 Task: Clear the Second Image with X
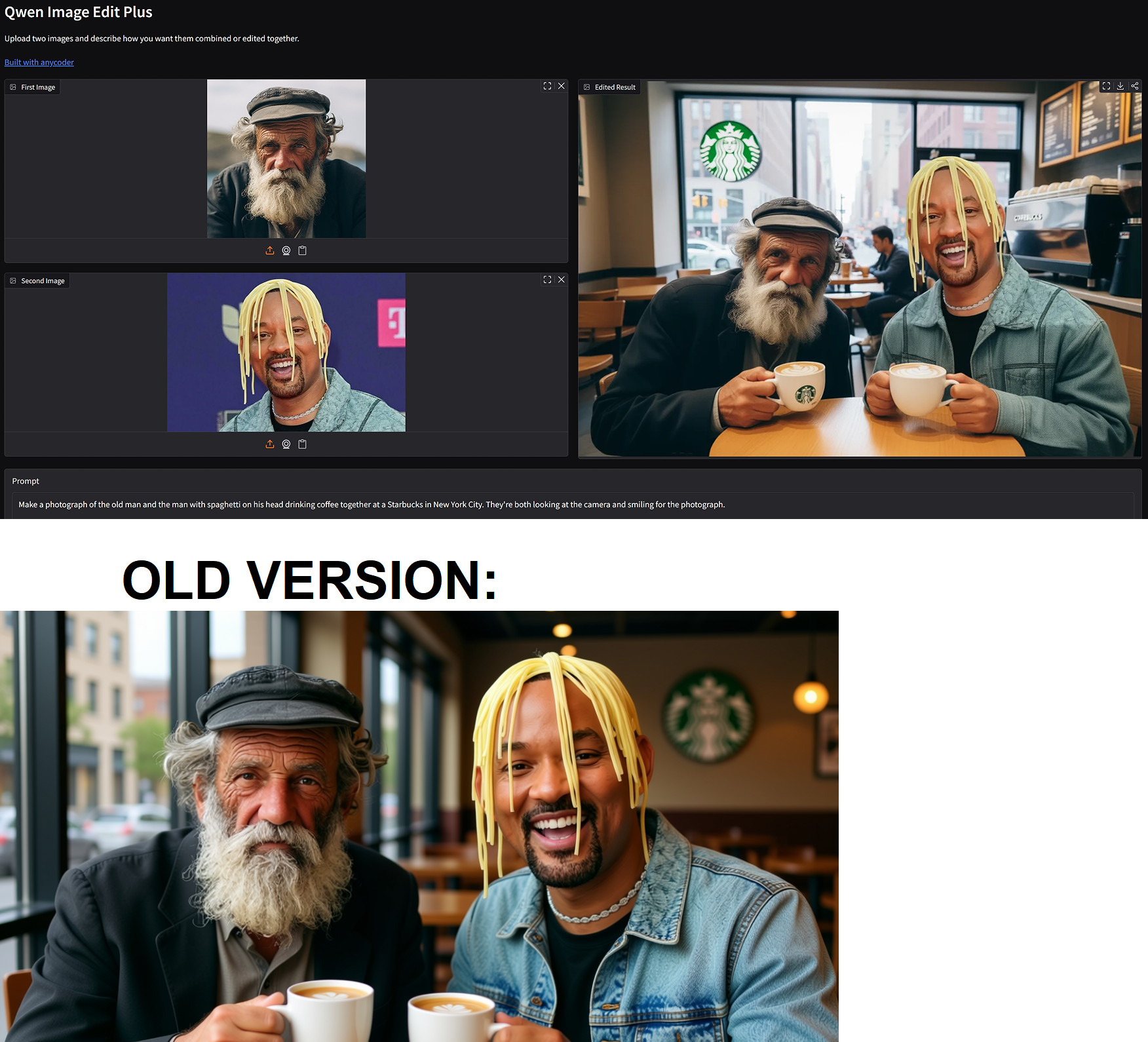click(562, 279)
